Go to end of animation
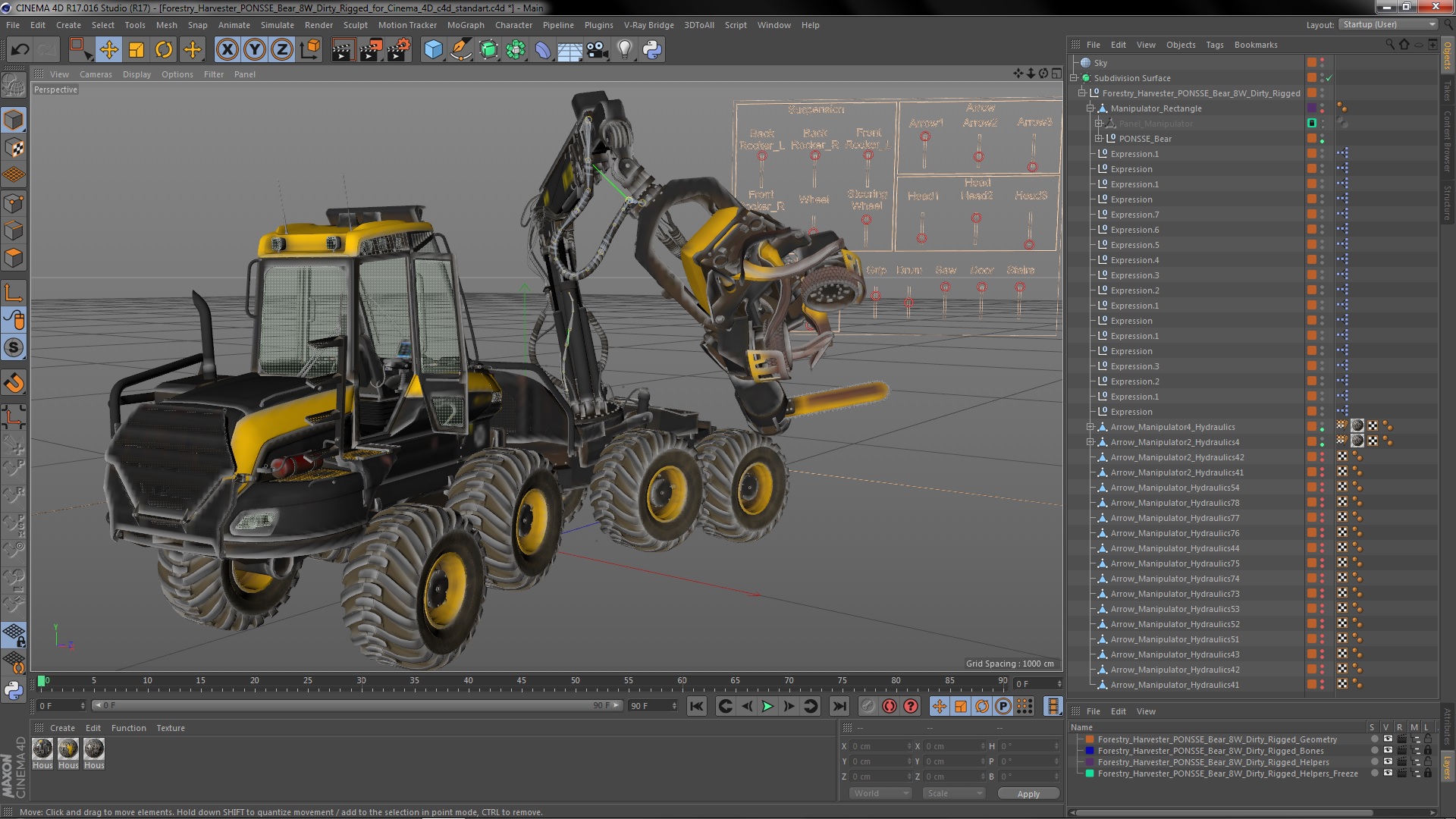The width and height of the screenshot is (1456, 819). pos(839,706)
